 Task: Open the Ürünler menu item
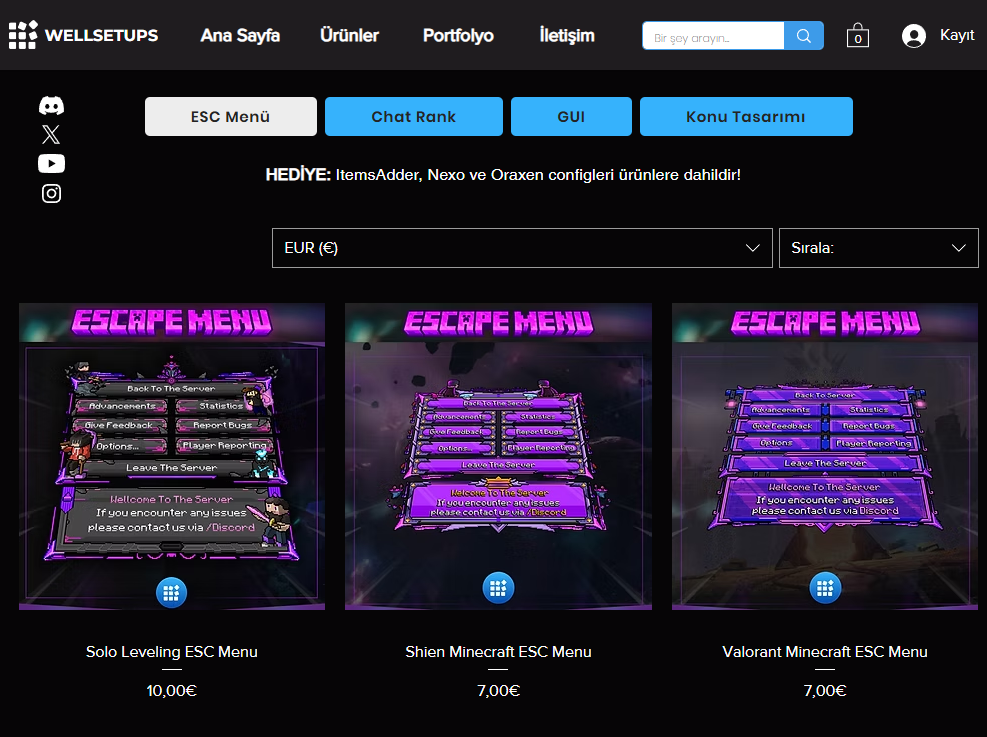pos(349,35)
